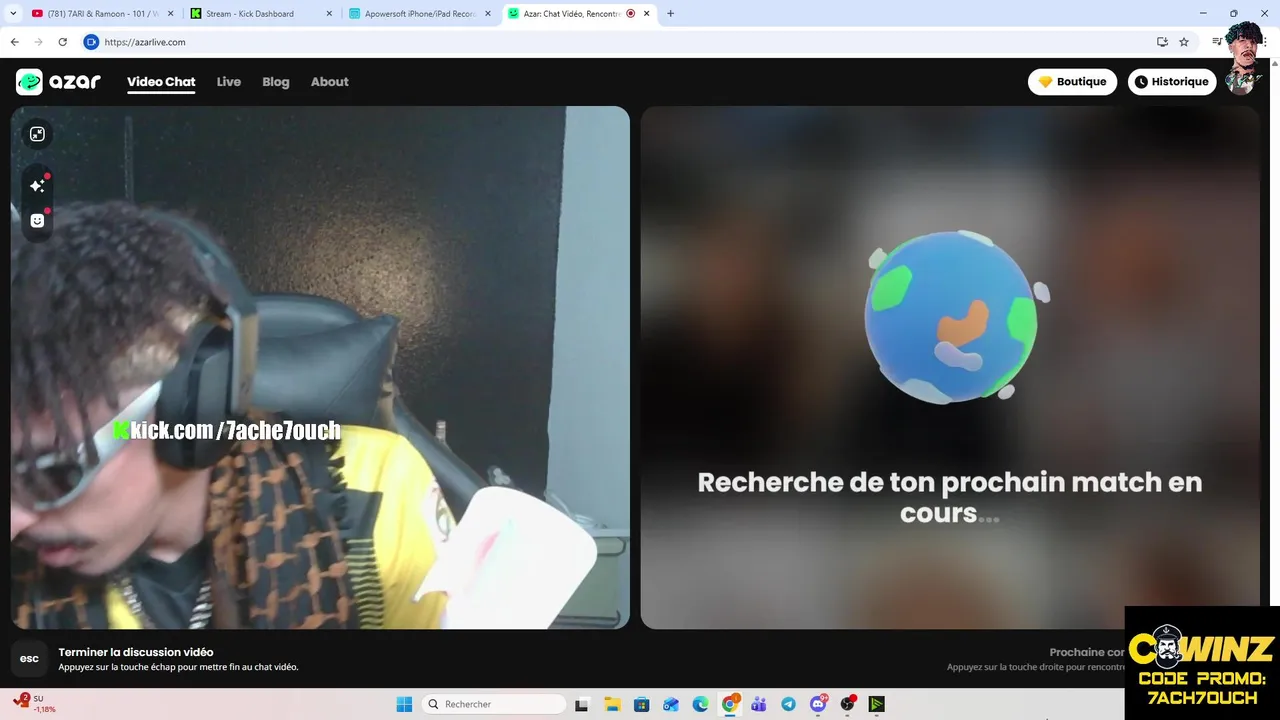The height and width of the screenshot is (720, 1280).
Task: Open Microsoft Store from taskbar
Action: pos(641,704)
